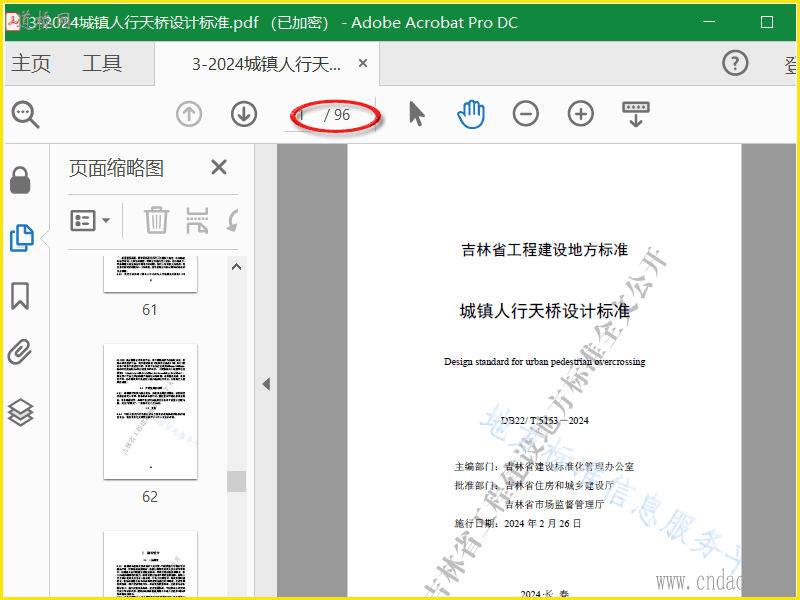Click the English title Design standard for urban pedestrian overcrossing
Image resolution: width=800 pixels, height=600 pixels.
[x=544, y=362]
